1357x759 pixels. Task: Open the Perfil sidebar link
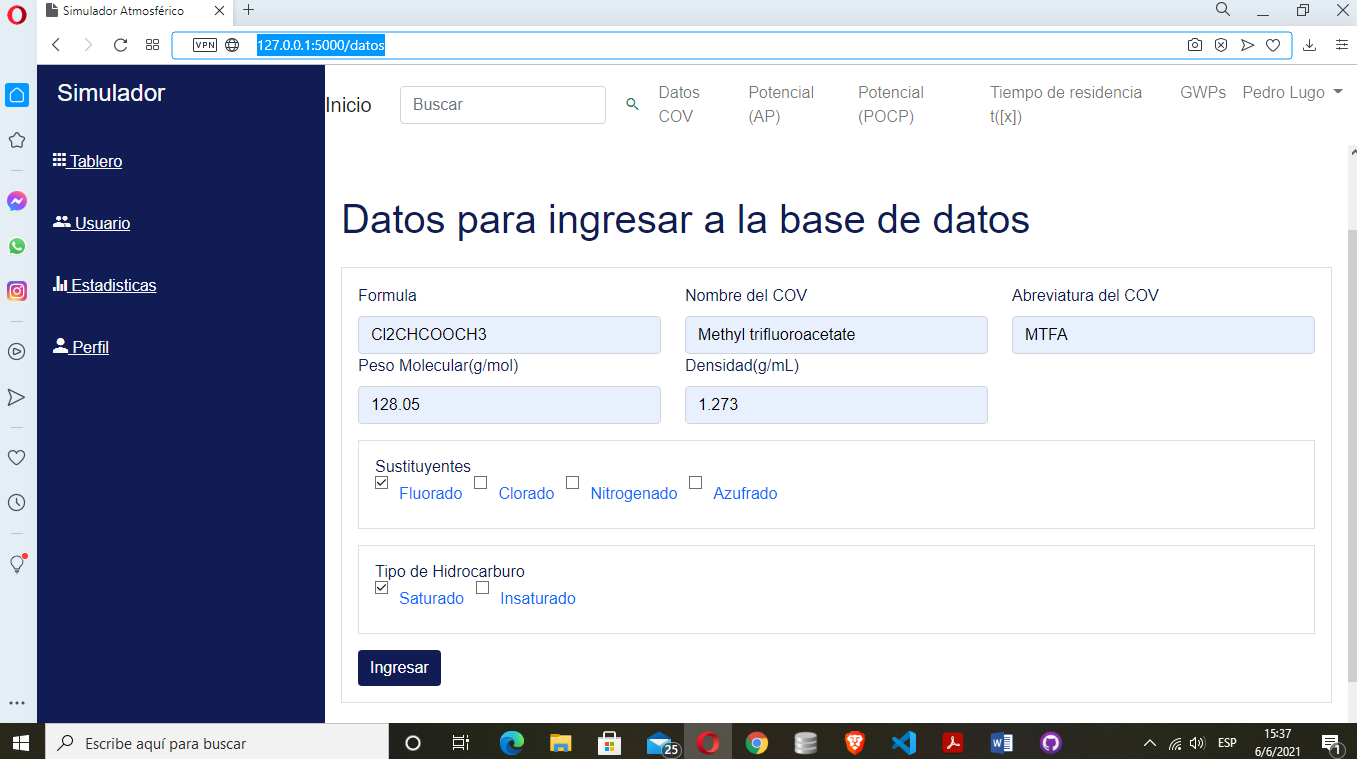80,347
